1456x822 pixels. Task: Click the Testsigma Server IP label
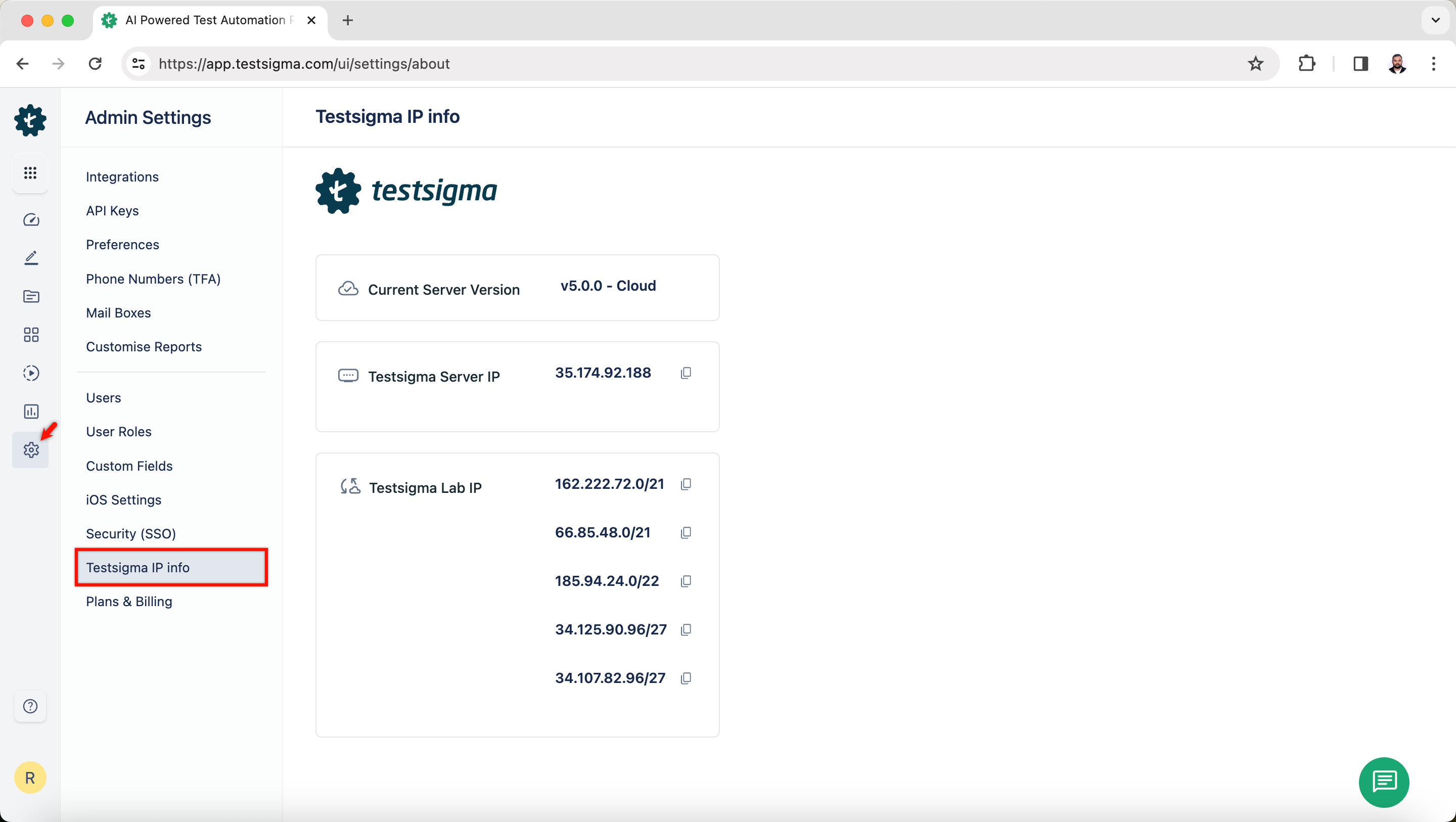coord(434,377)
